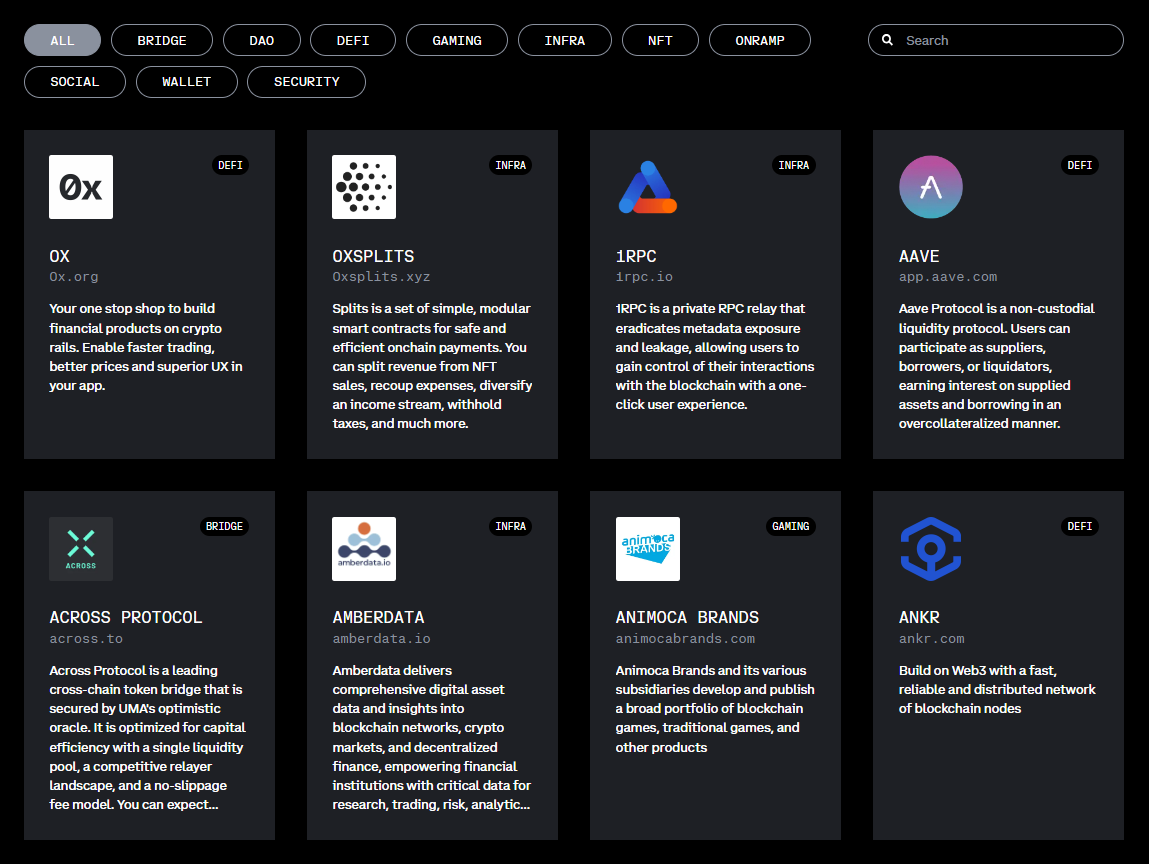Filter by BRIDGE category

[x=162, y=40]
